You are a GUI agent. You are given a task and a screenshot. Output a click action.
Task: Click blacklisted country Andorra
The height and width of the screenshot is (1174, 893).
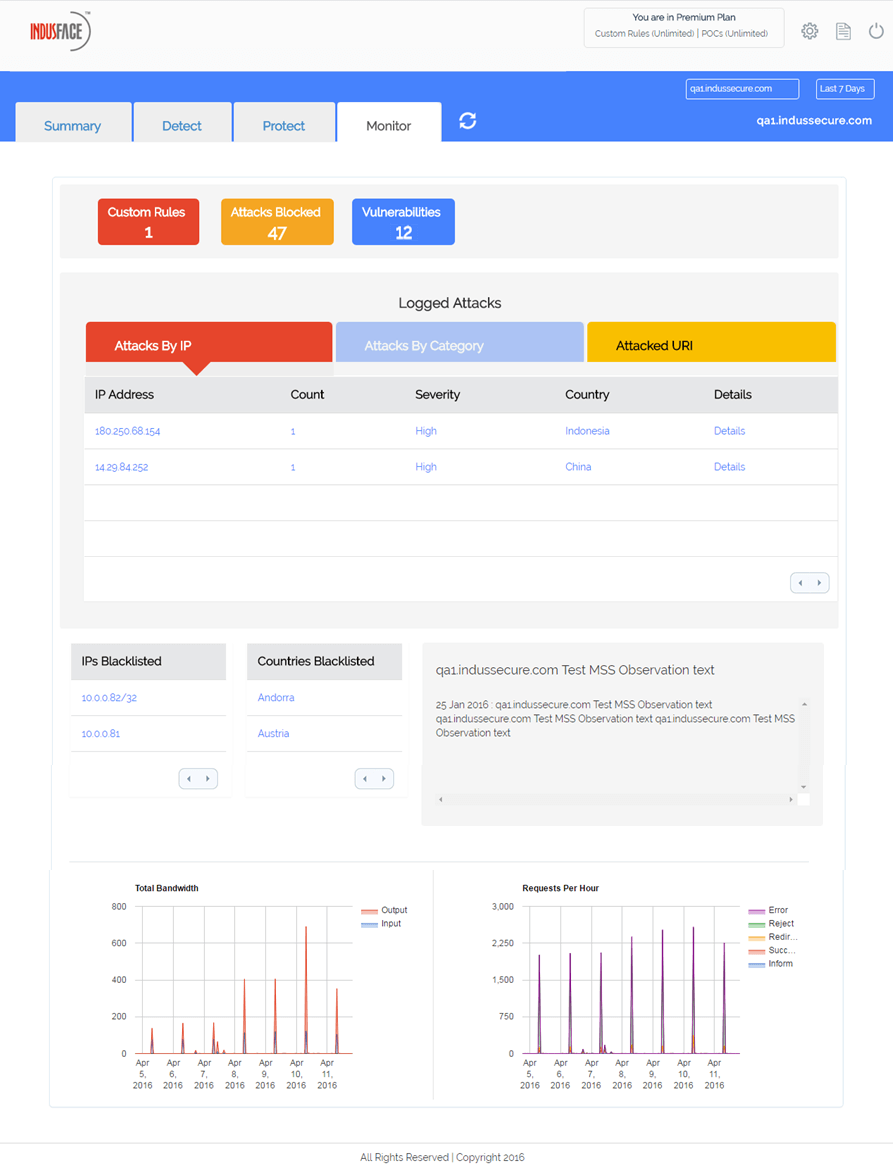(275, 698)
